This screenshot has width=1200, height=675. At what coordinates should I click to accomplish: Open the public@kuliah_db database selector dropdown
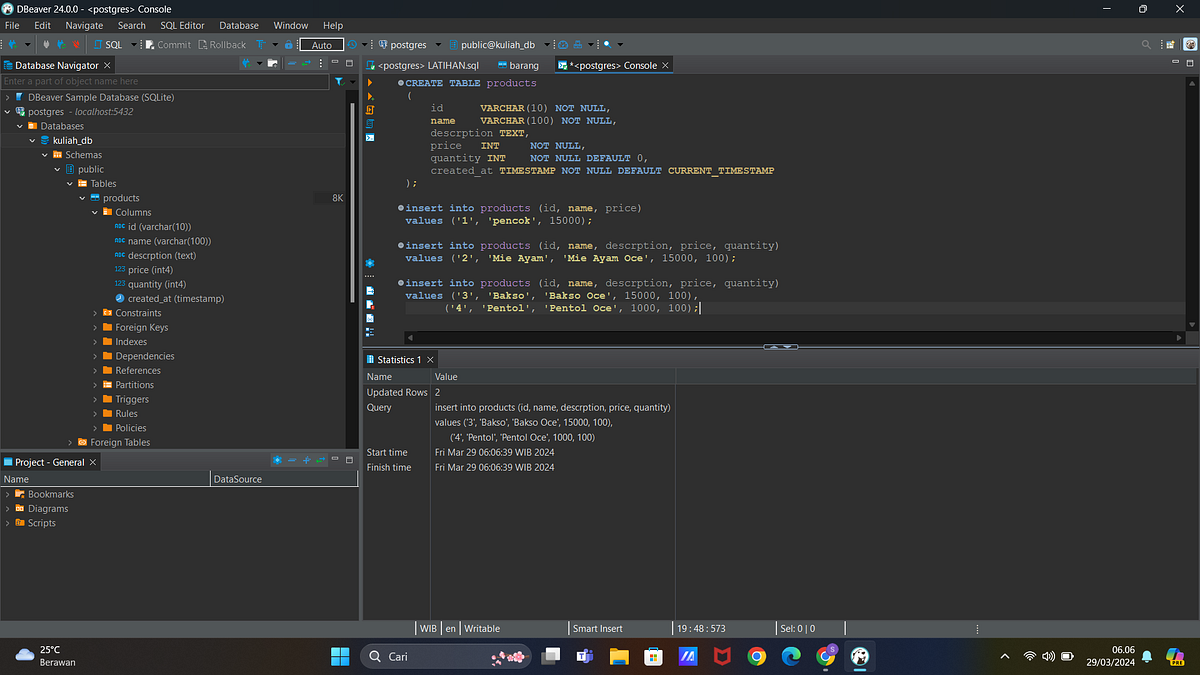tap(548, 44)
